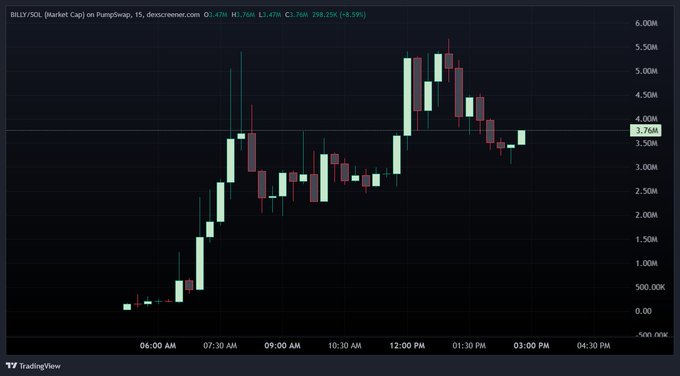The image size is (680, 376).
Task: Click the 4.00M price axis label
Action: coord(647,119)
